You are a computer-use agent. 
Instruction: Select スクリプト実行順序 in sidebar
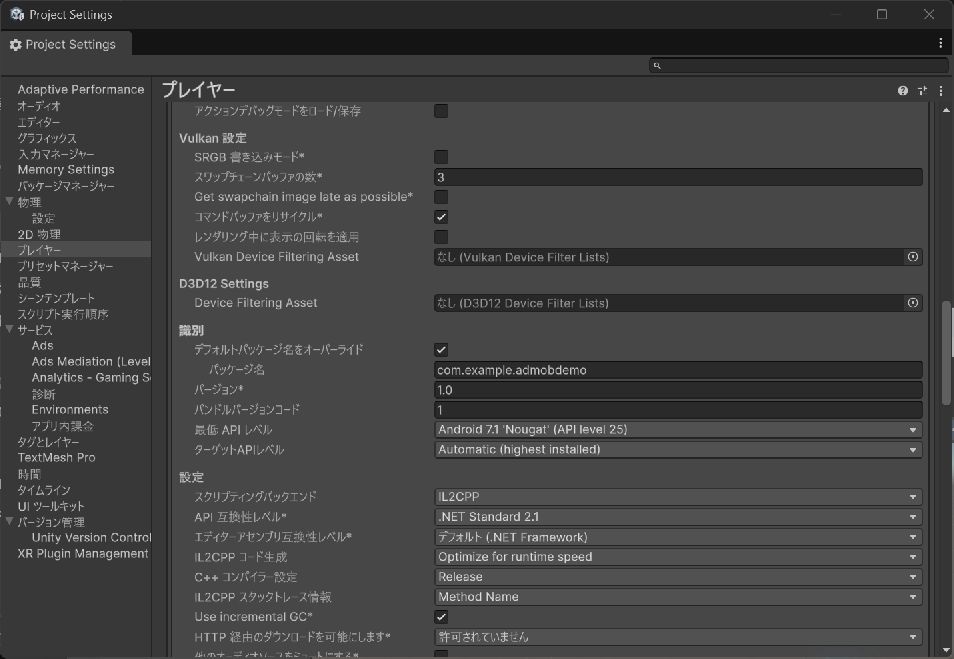(63, 314)
